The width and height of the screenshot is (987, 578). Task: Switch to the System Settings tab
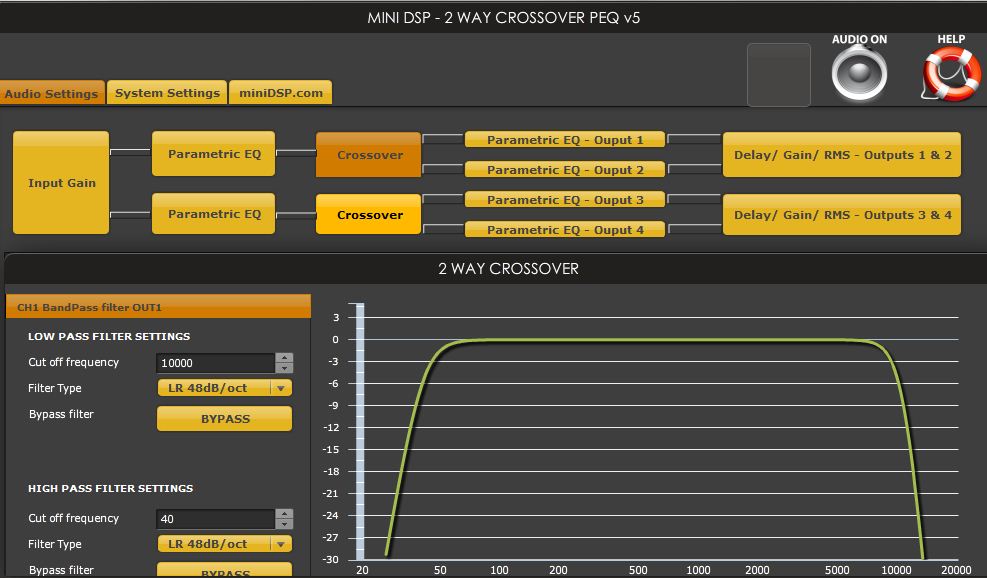coord(167,93)
